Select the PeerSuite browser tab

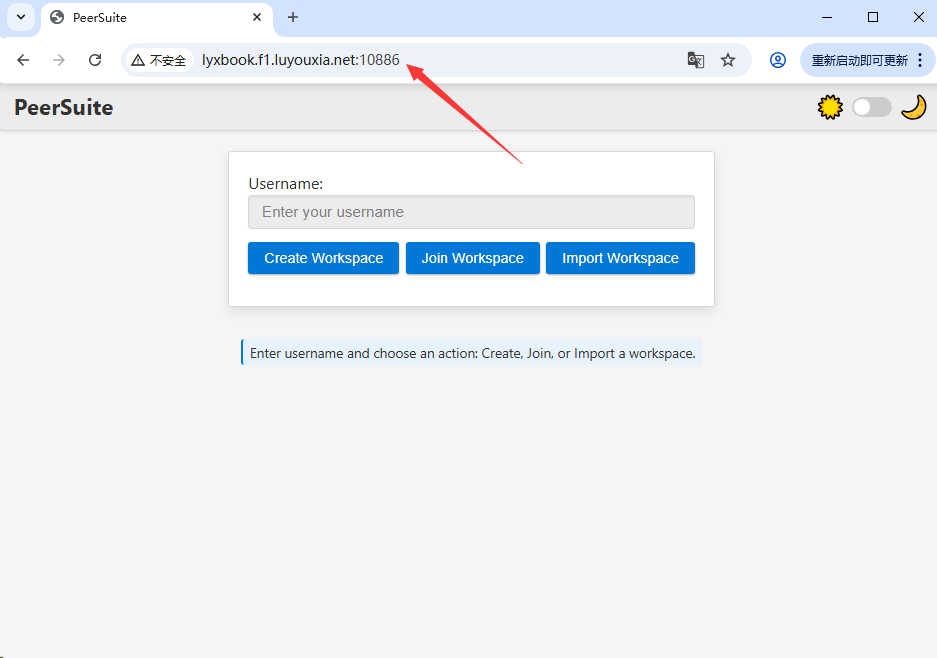click(x=150, y=18)
